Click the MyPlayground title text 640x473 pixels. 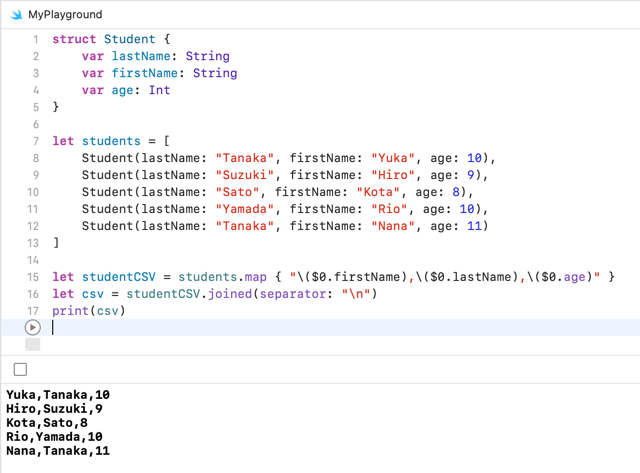[65, 15]
